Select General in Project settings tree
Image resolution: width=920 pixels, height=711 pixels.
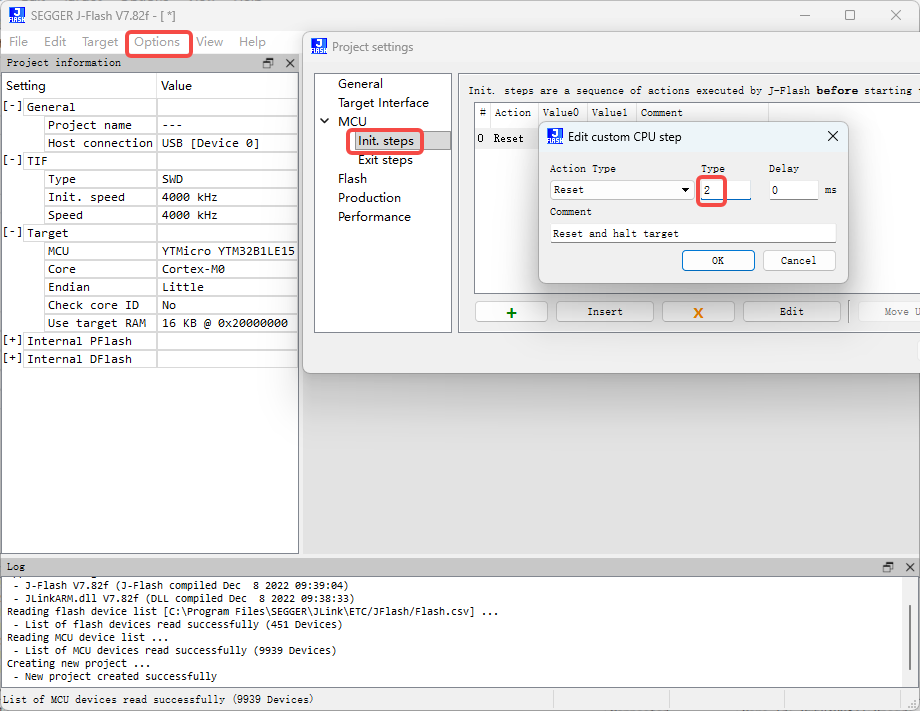coord(360,84)
